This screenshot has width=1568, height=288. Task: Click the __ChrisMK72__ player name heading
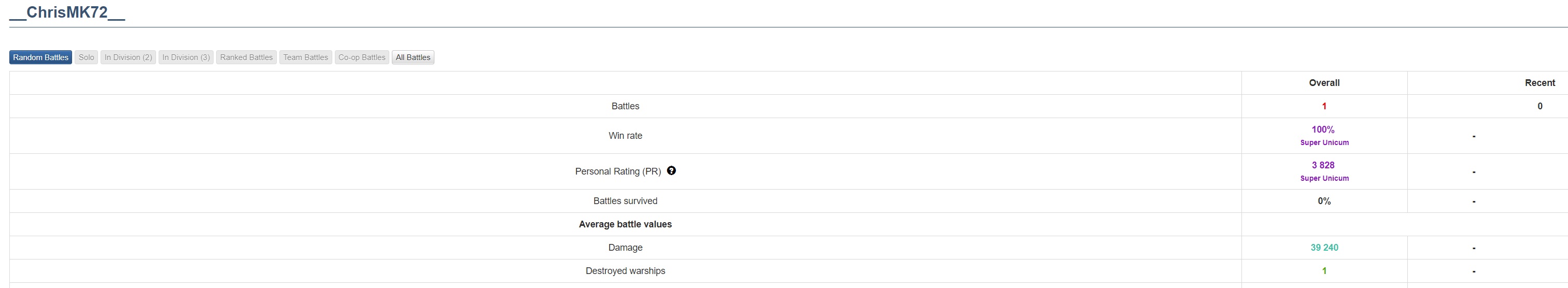click(x=67, y=13)
